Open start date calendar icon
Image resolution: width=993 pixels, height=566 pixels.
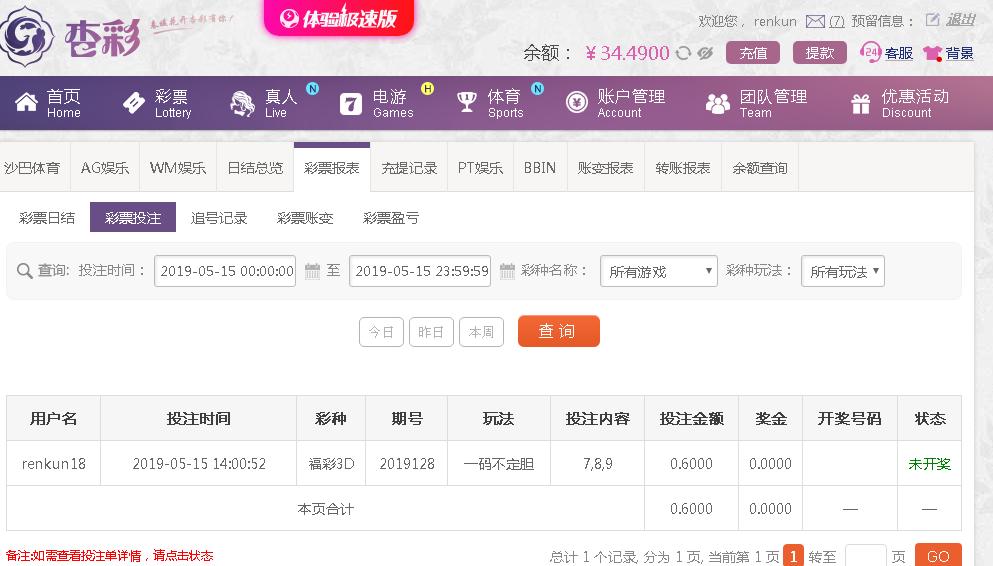point(312,271)
